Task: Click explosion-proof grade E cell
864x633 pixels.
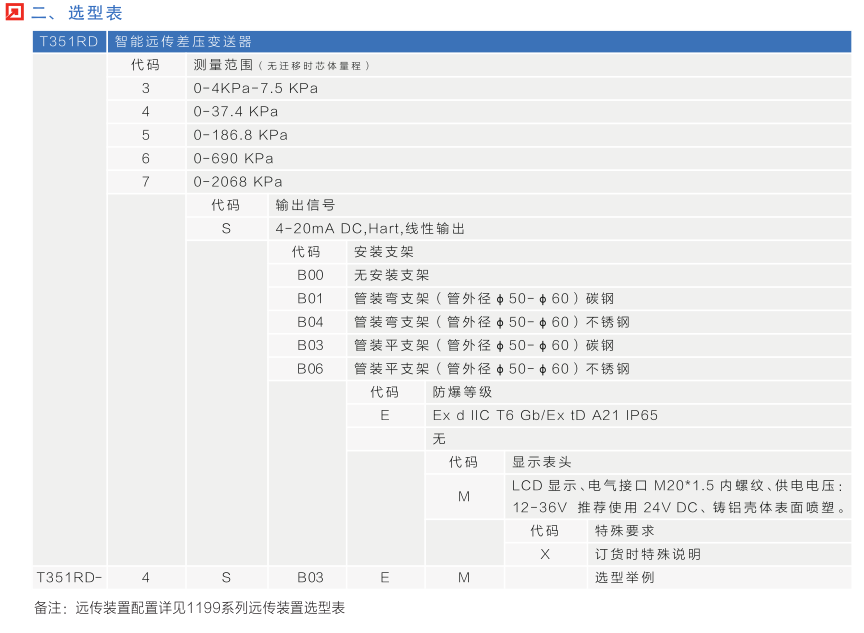Action: (387, 414)
